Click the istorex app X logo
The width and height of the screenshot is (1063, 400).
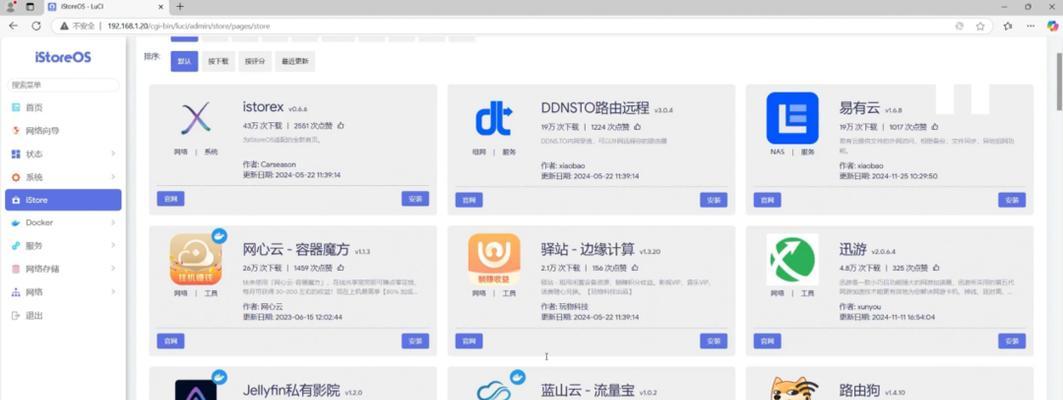(x=195, y=119)
